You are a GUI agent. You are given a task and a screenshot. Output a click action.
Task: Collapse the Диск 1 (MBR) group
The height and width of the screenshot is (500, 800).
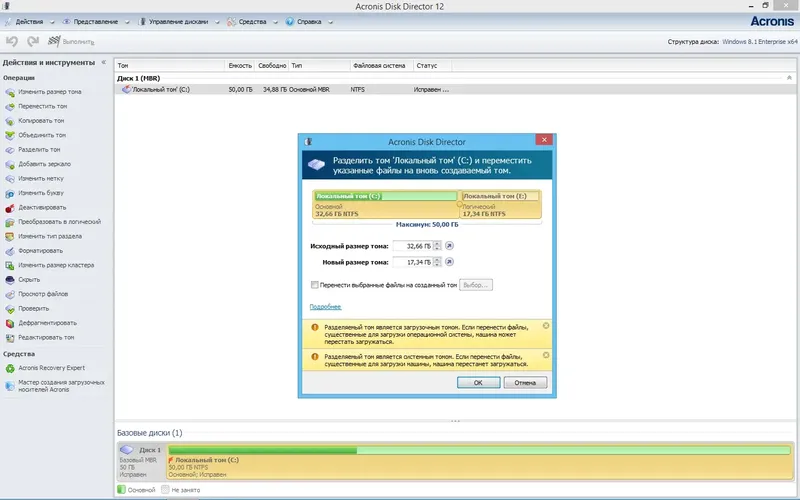[789, 78]
